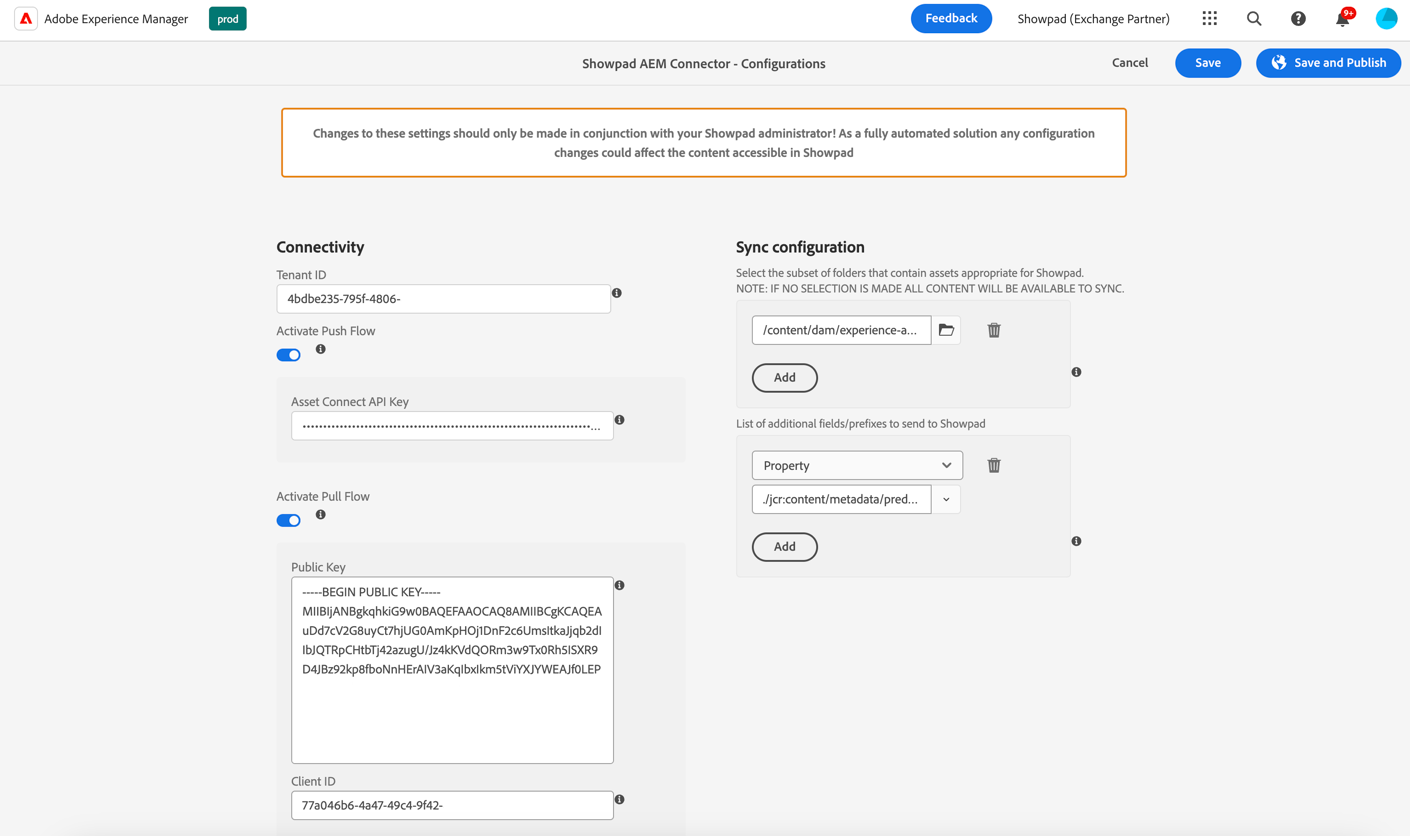Click Cancel in the header
Screen dimensions: 1410x836
tap(1130, 63)
